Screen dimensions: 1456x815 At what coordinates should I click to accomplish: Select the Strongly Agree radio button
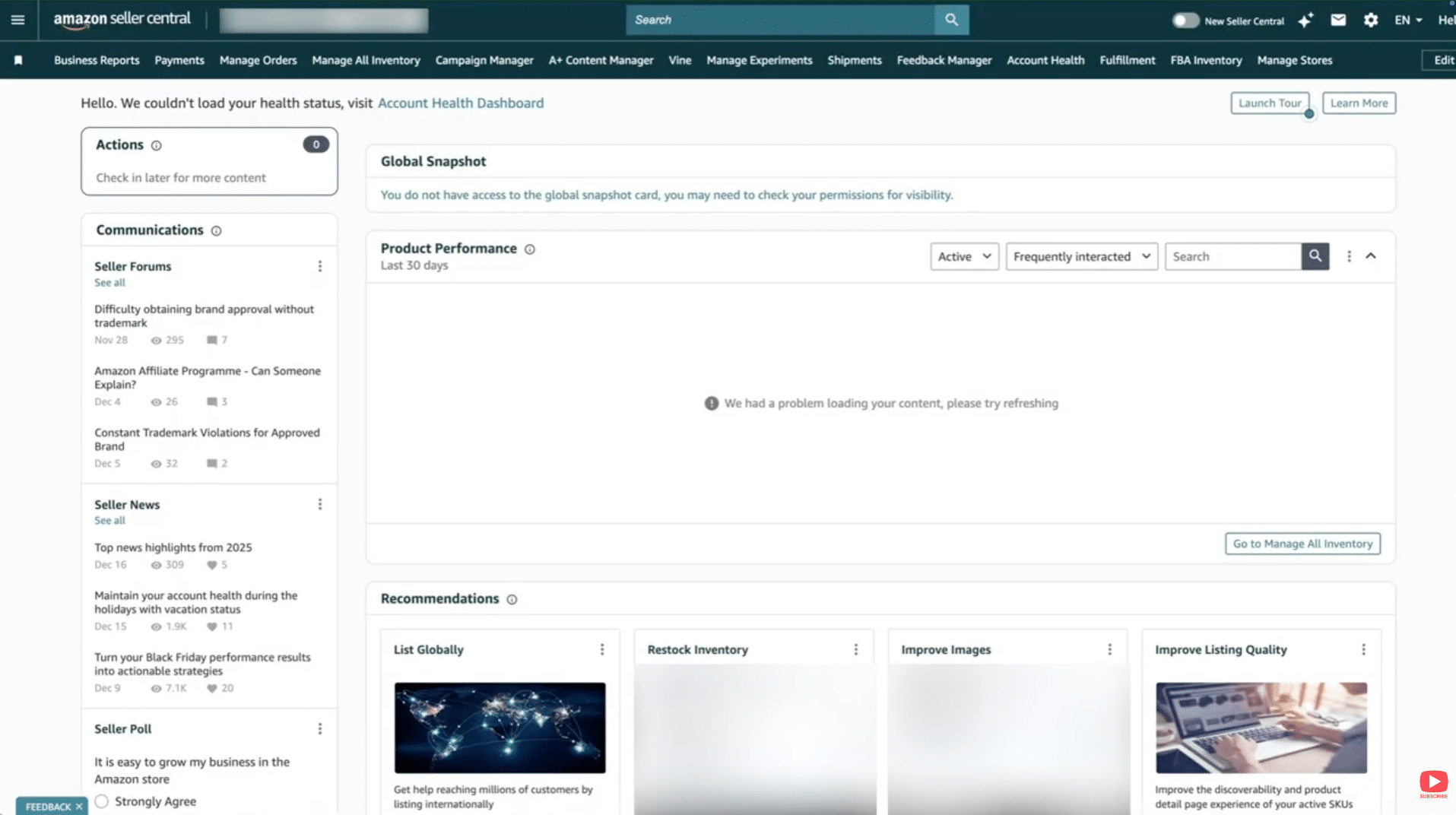[x=102, y=801]
